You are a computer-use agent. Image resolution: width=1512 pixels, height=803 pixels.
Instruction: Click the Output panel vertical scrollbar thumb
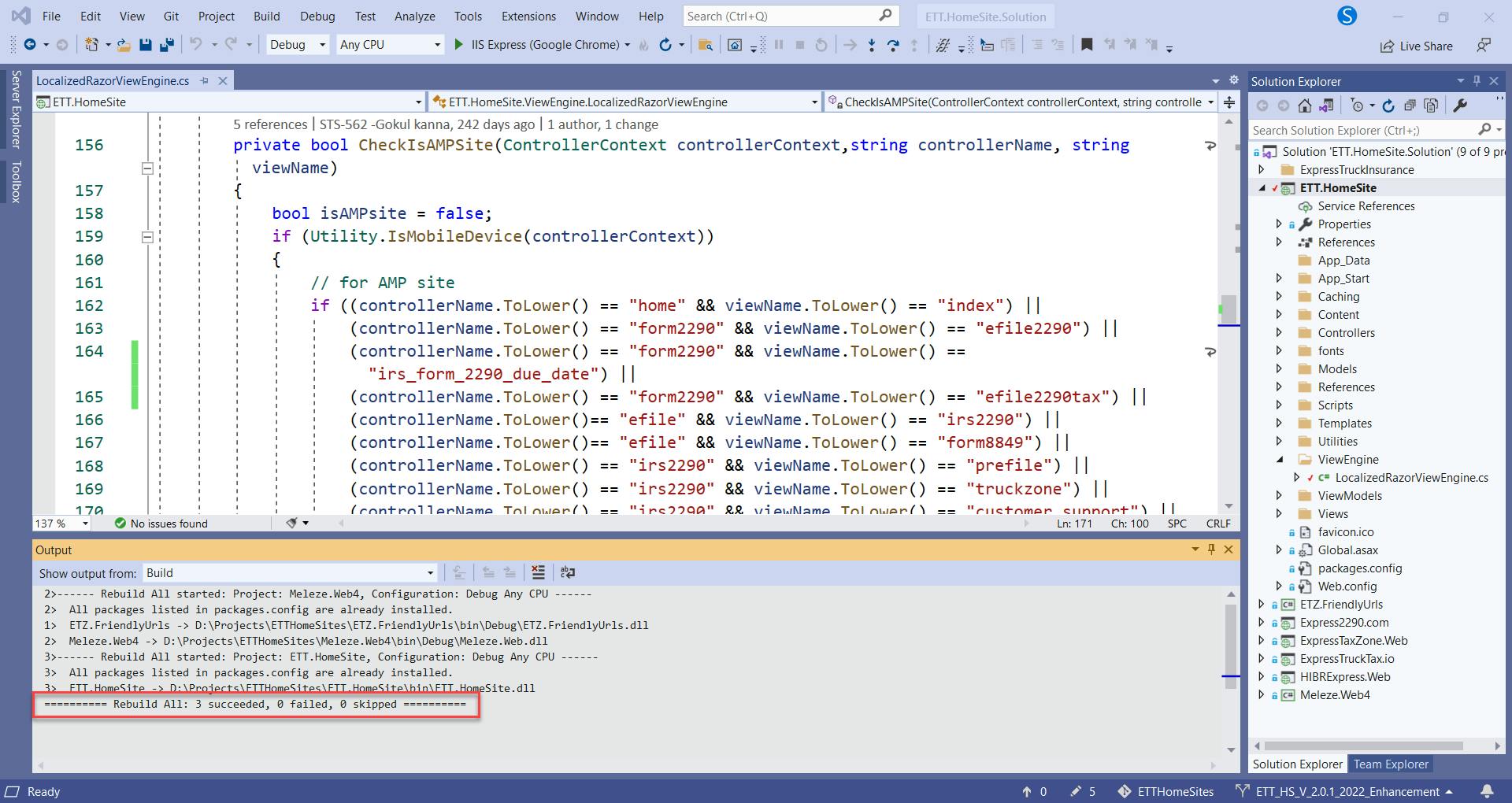tap(1231, 646)
